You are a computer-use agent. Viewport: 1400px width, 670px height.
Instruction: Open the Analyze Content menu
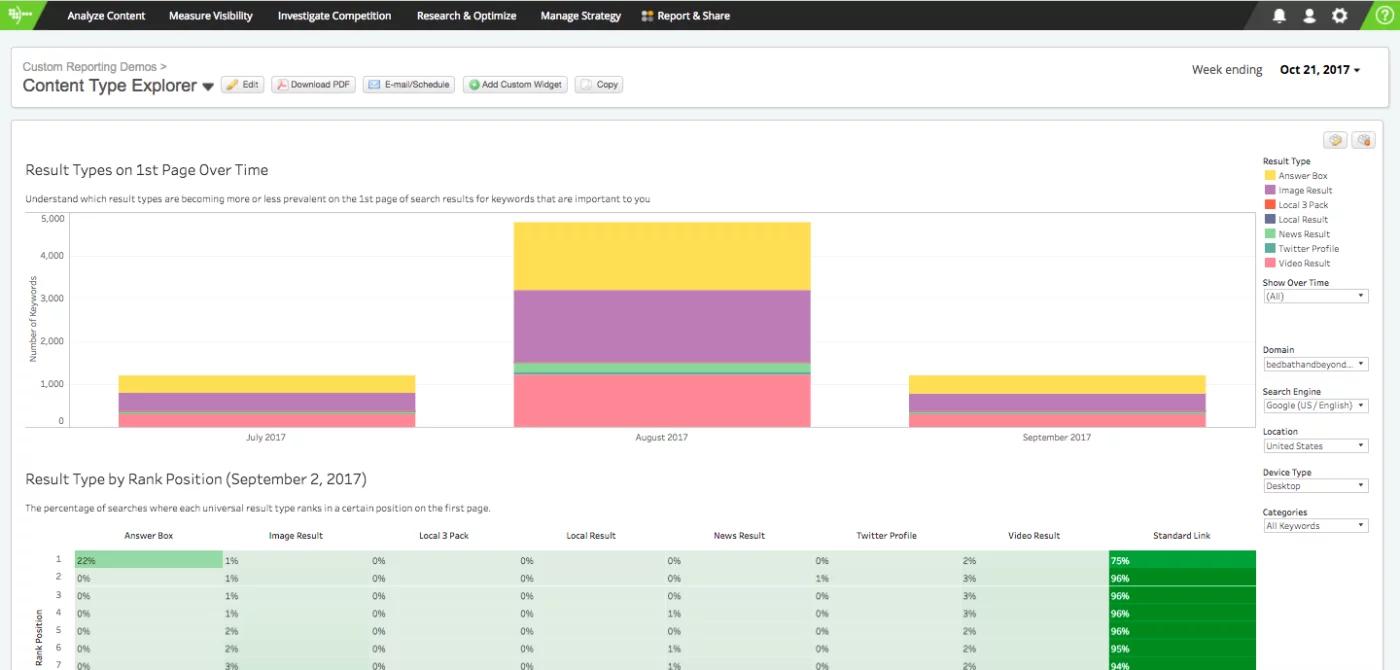tap(106, 16)
